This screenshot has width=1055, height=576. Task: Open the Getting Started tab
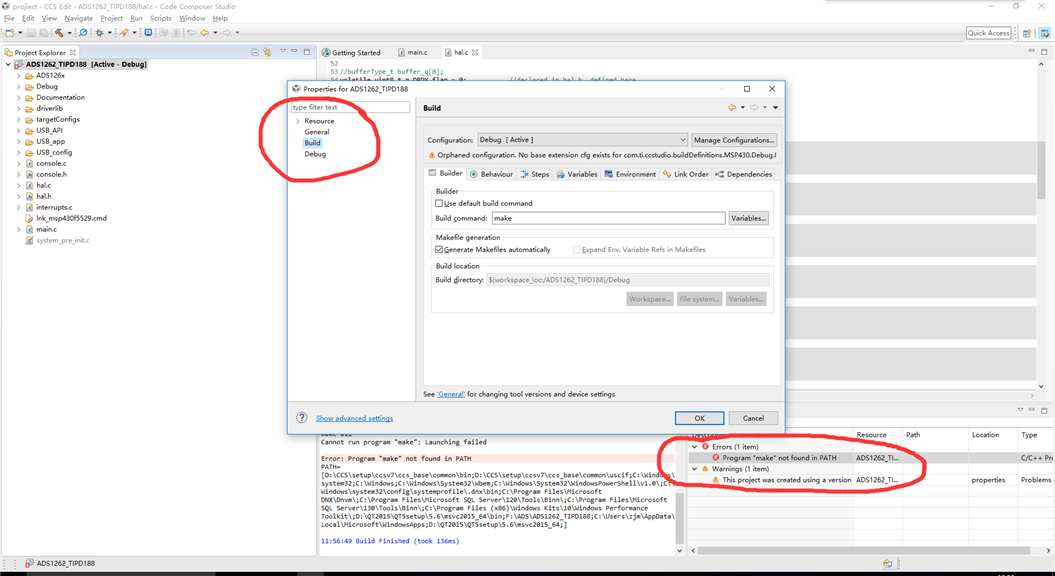[351, 52]
